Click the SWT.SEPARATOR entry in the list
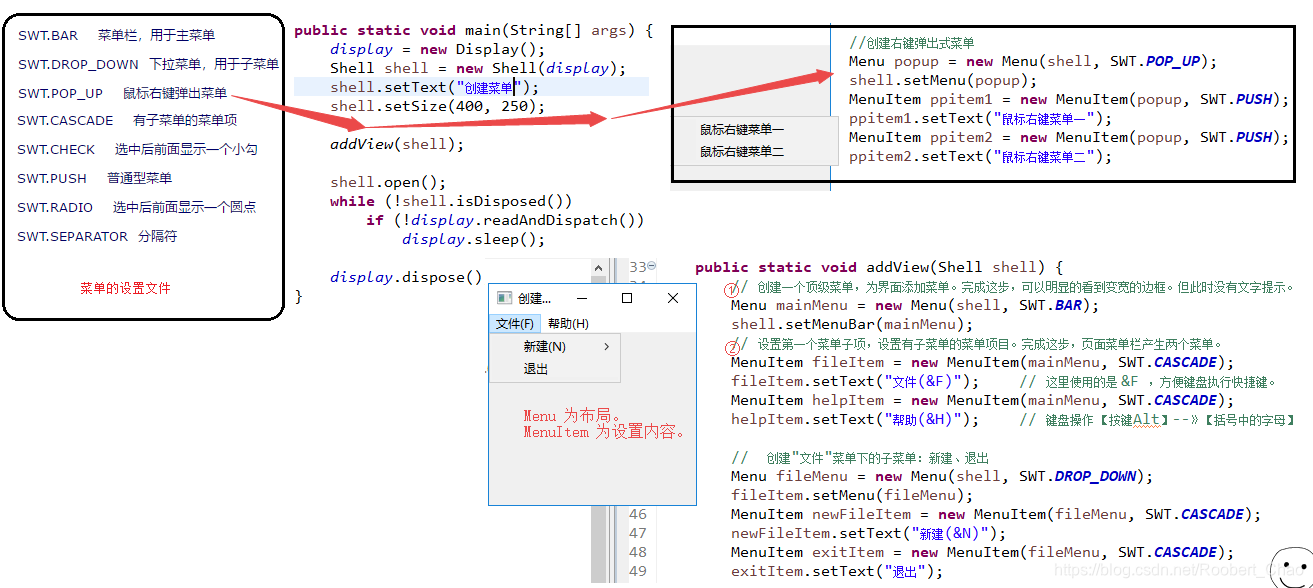Image resolution: width=1313 pixels, height=588 pixels. click(97, 237)
